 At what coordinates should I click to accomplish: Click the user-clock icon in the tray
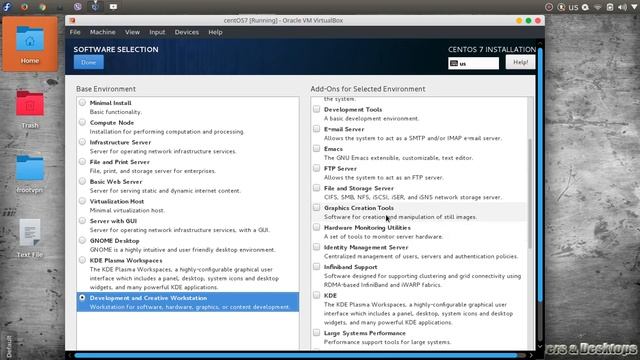562,7
